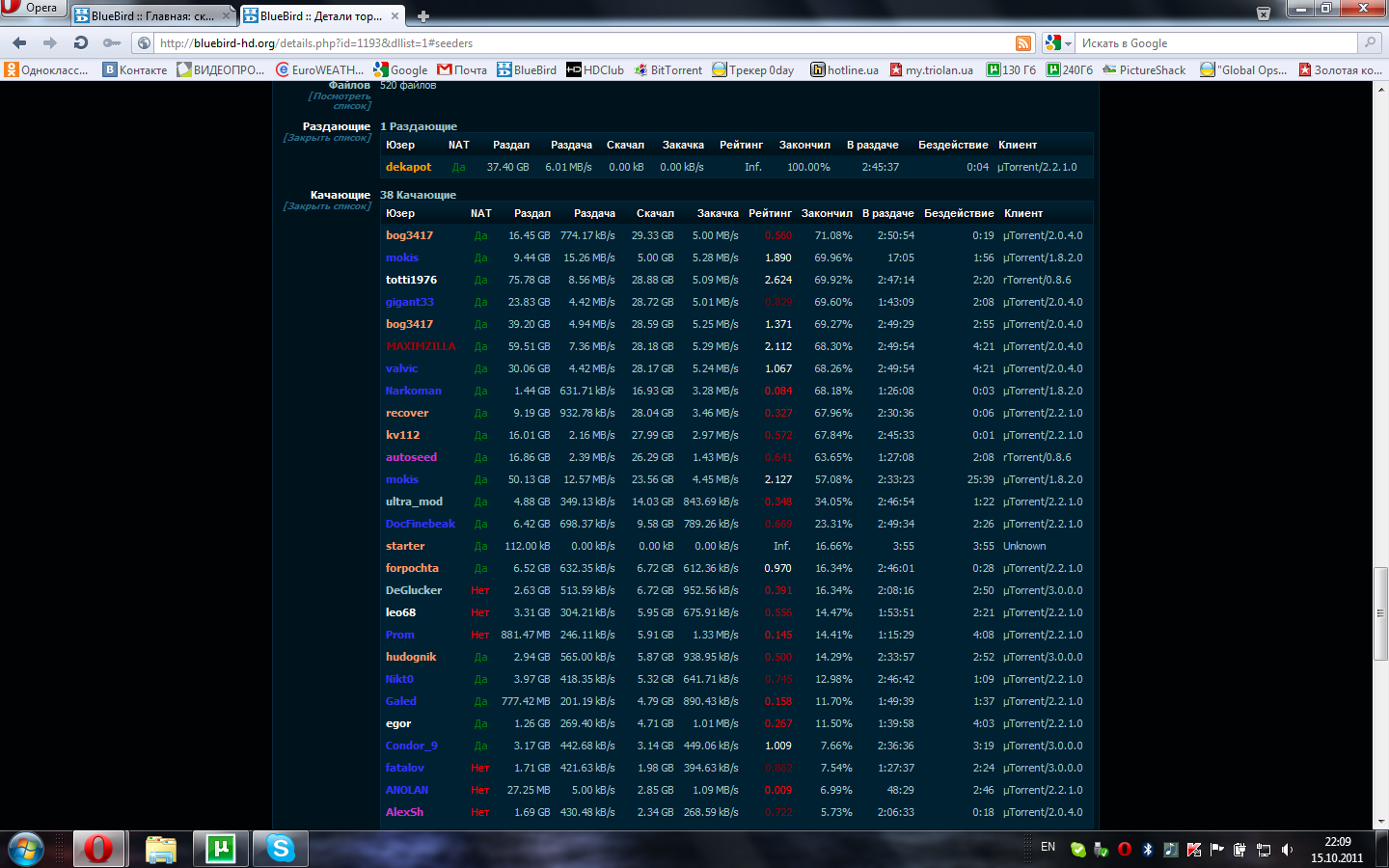Click the Искать в Google search field
1389x868 pixels.
1217,43
